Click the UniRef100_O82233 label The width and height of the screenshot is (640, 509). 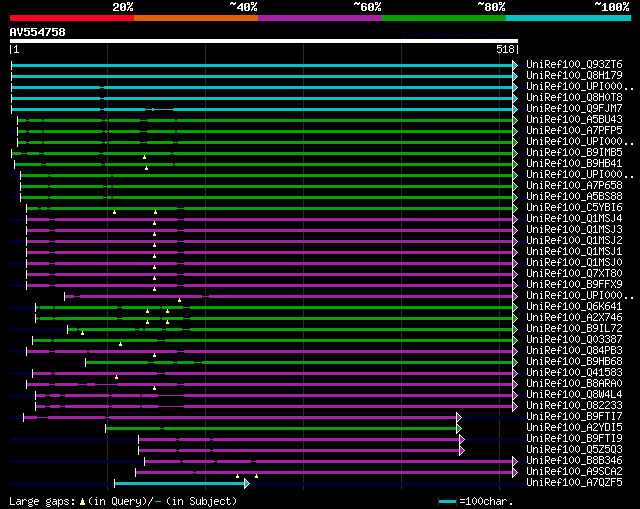click(x=574, y=406)
